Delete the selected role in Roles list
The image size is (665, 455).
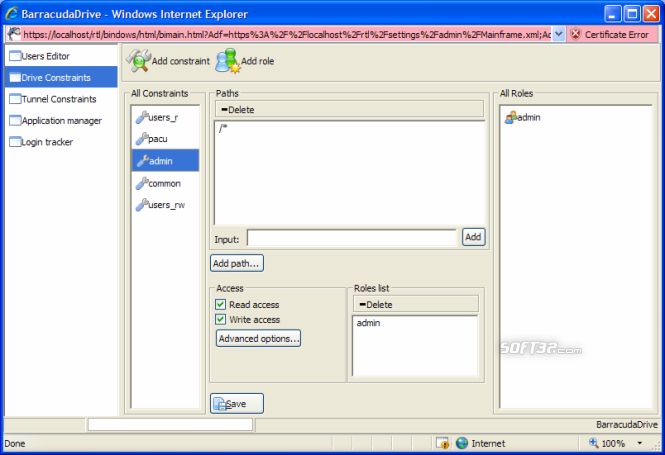(x=376, y=304)
